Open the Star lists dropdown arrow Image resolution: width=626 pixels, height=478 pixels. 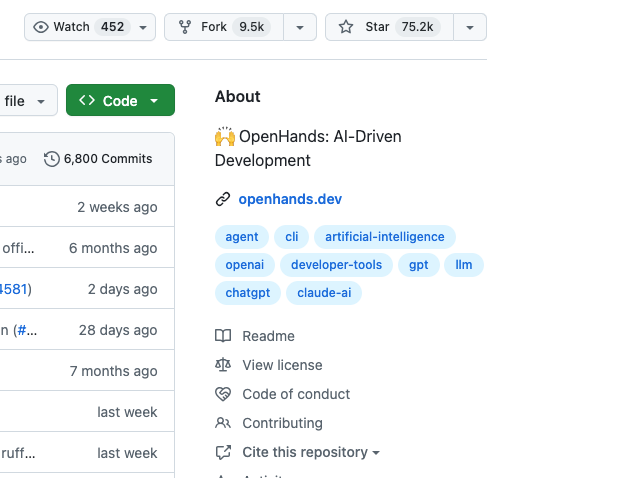(470, 27)
